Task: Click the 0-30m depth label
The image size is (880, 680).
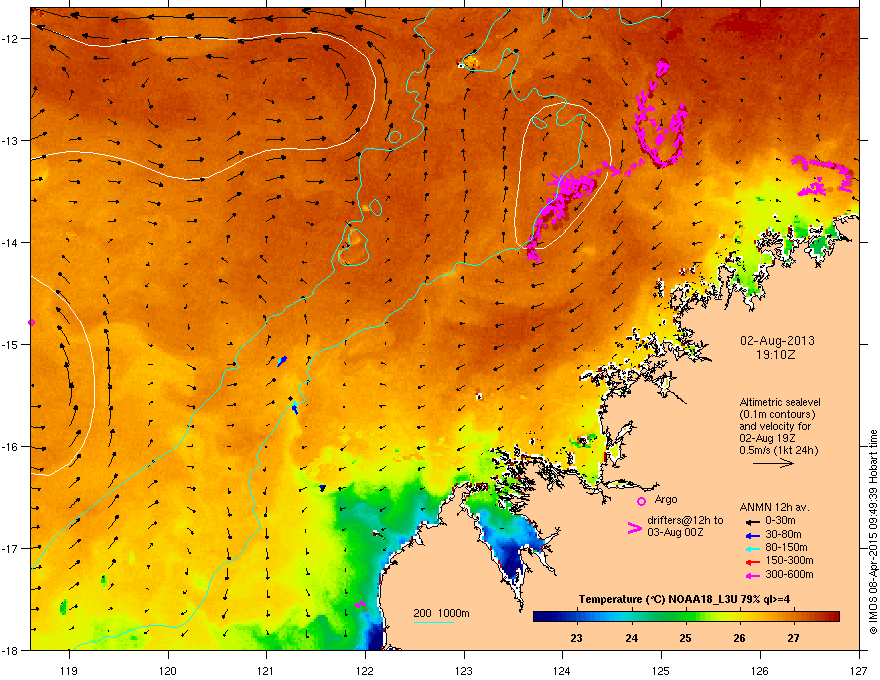Action: point(780,521)
